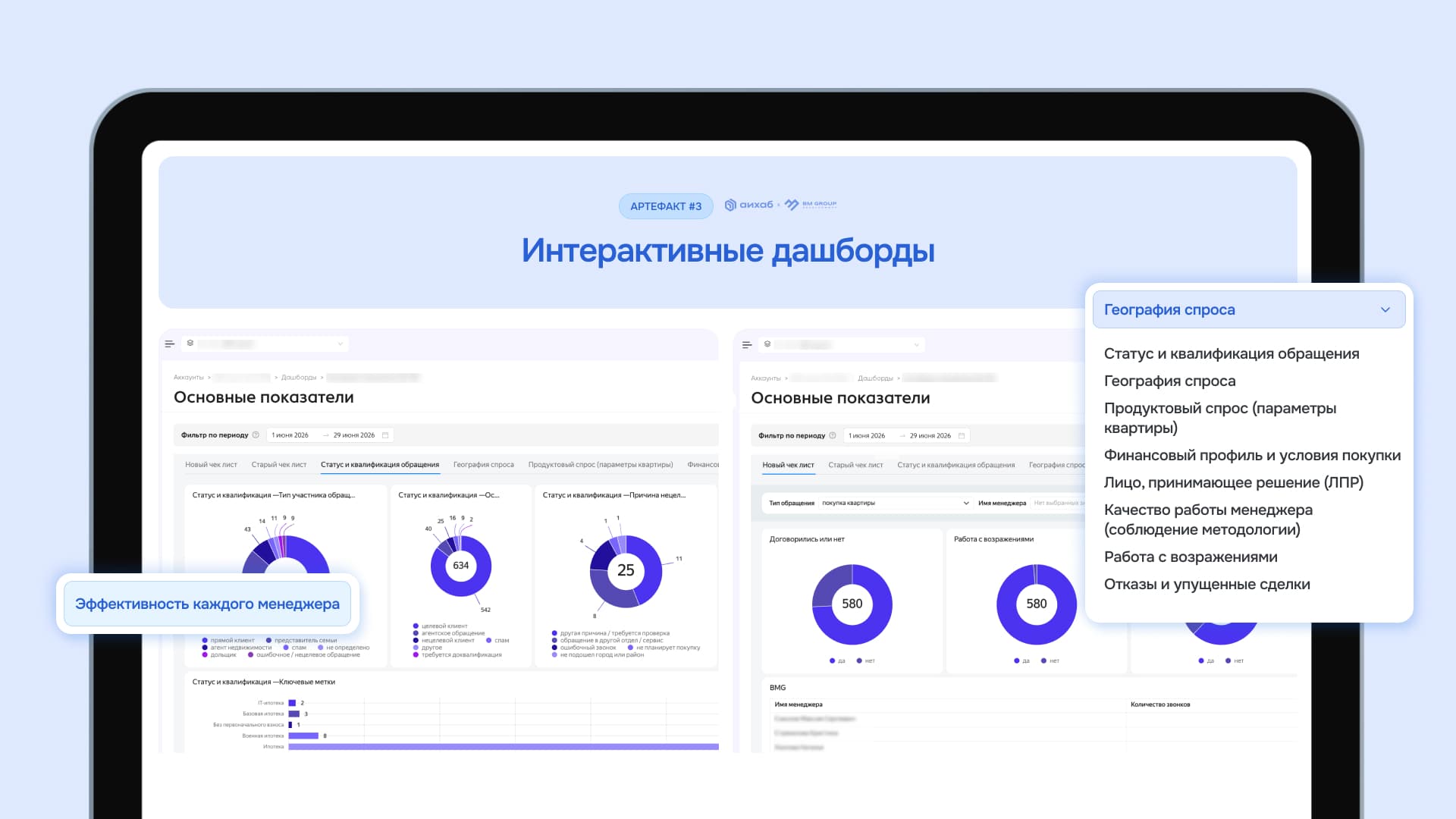Switch to 'Старый чек лист' tab, left dashboard
Image resolution: width=1456 pixels, height=819 pixels.
coord(279,465)
